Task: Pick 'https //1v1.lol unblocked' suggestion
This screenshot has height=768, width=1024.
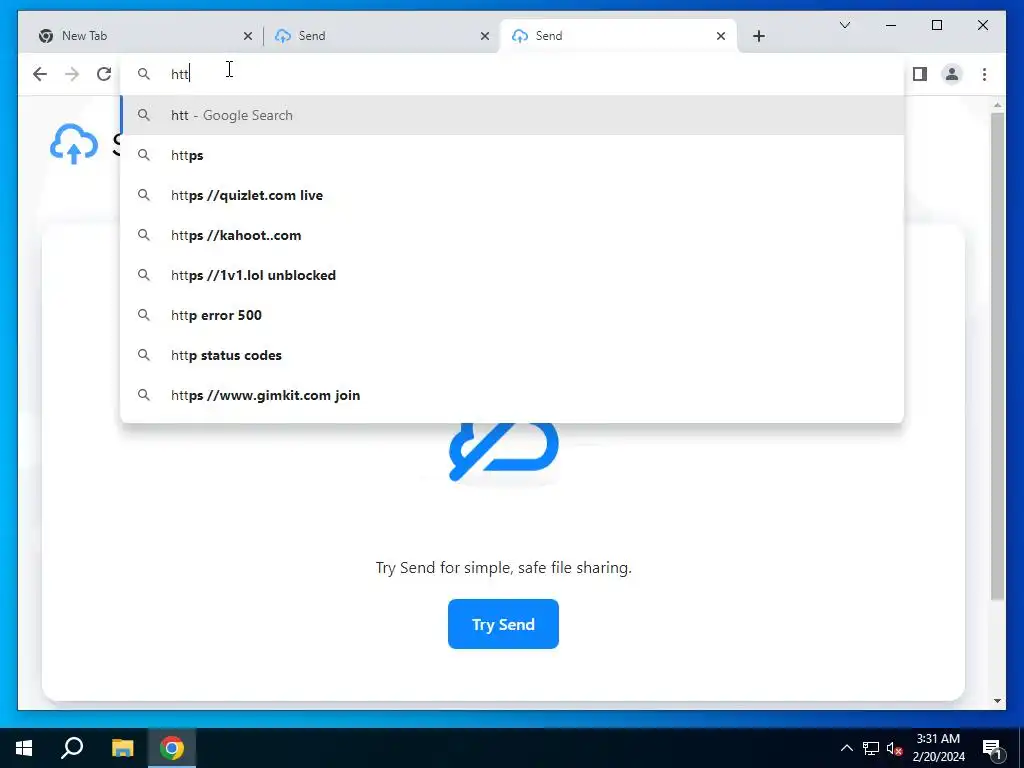Action: tap(512, 275)
